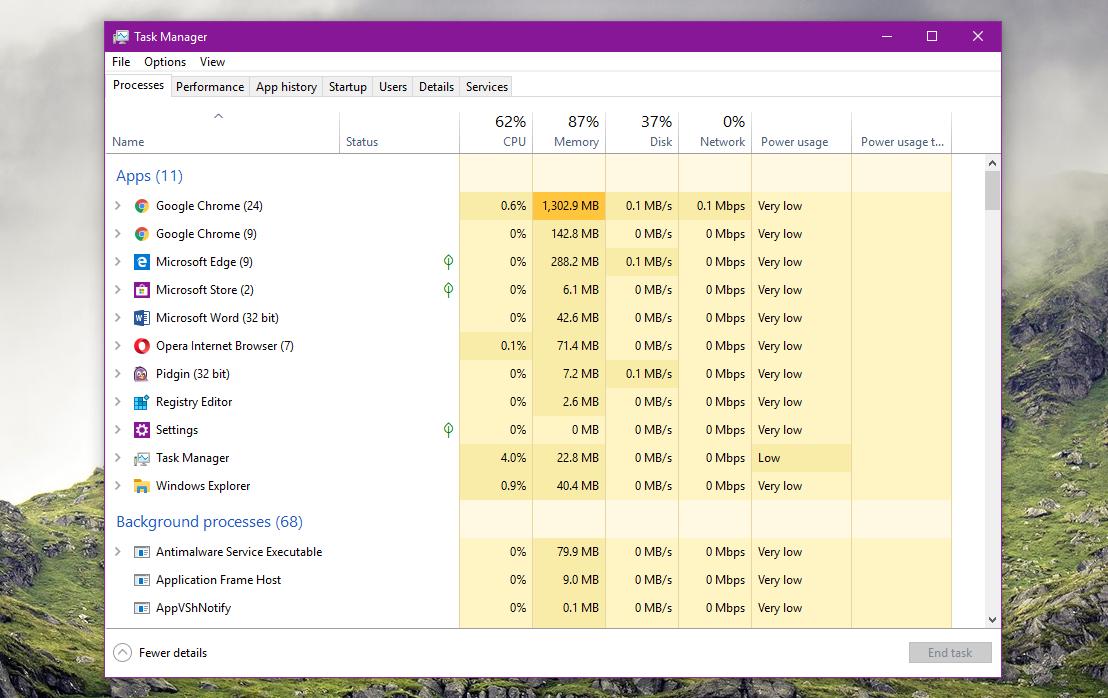Switch to the Performance tab
Viewport: 1108px width, 698px height.
click(210, 87)
